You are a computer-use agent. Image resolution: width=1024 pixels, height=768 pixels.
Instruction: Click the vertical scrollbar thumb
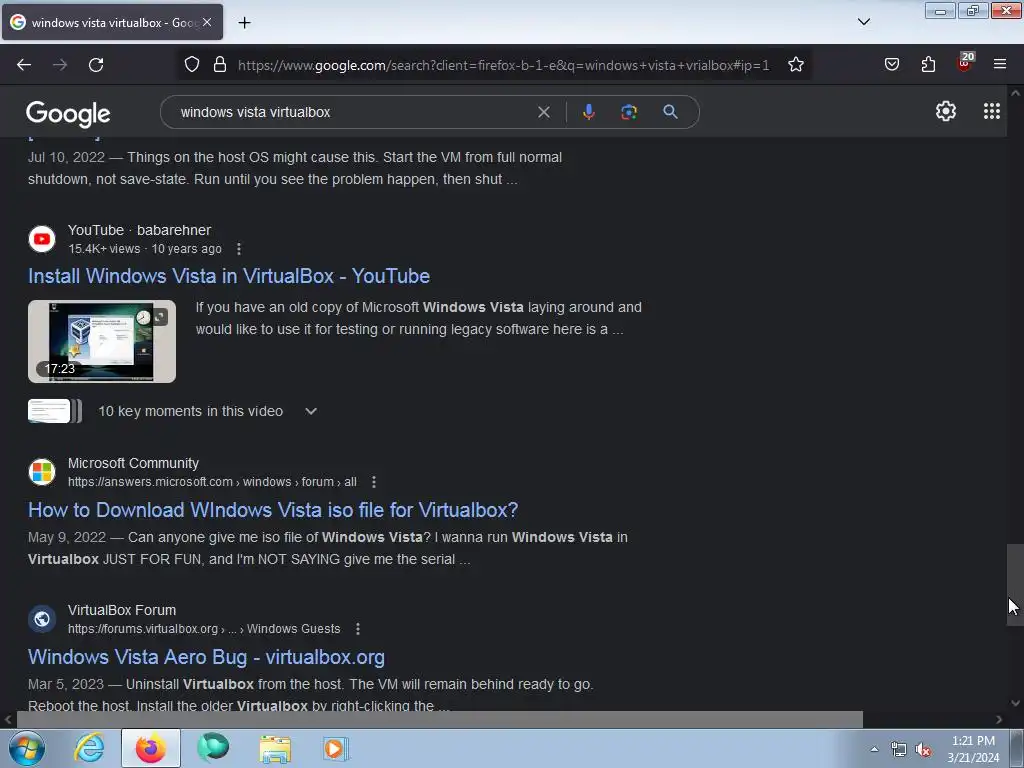(x=1015, y=584)
